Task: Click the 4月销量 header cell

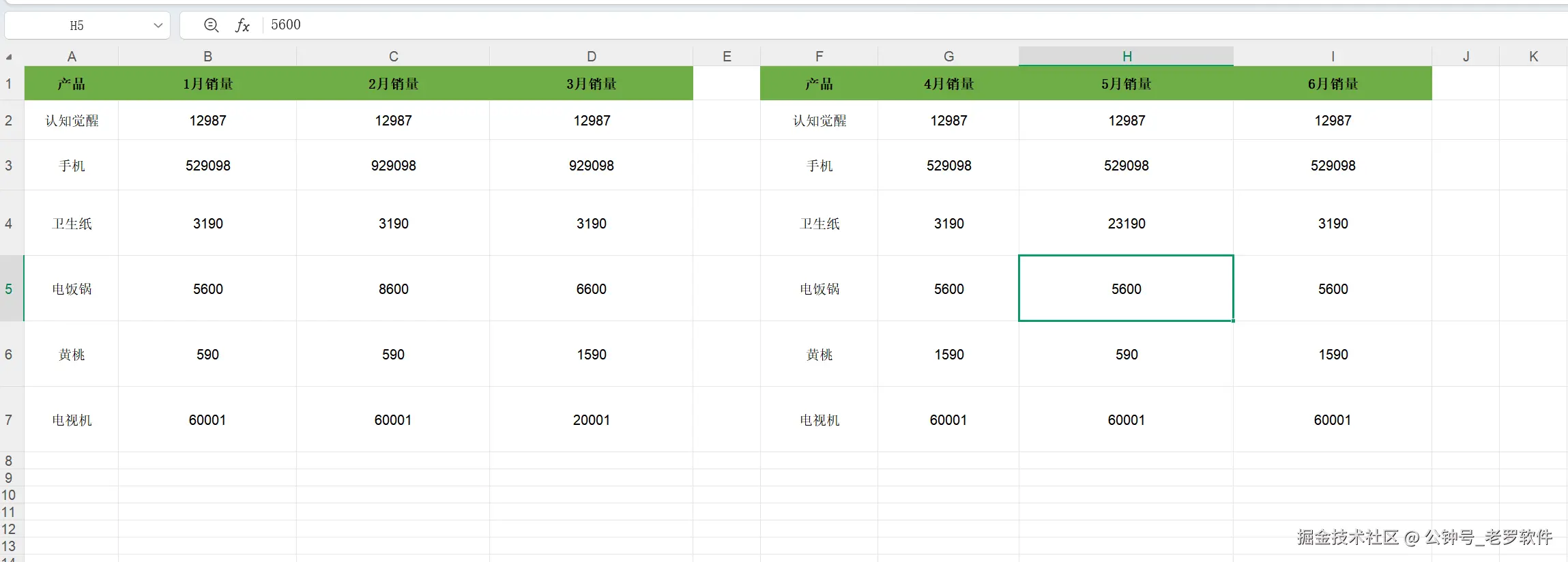Action: click(x=948, y=84)
